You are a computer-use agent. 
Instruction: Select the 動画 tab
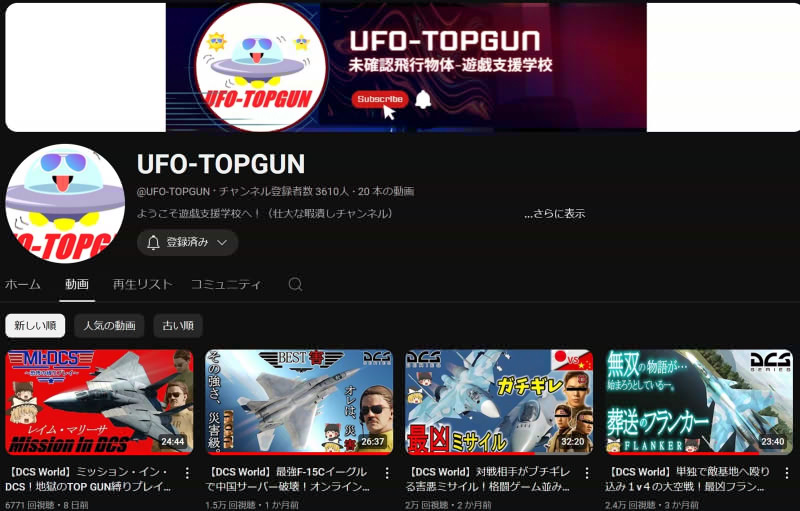[x=77, y=284]
